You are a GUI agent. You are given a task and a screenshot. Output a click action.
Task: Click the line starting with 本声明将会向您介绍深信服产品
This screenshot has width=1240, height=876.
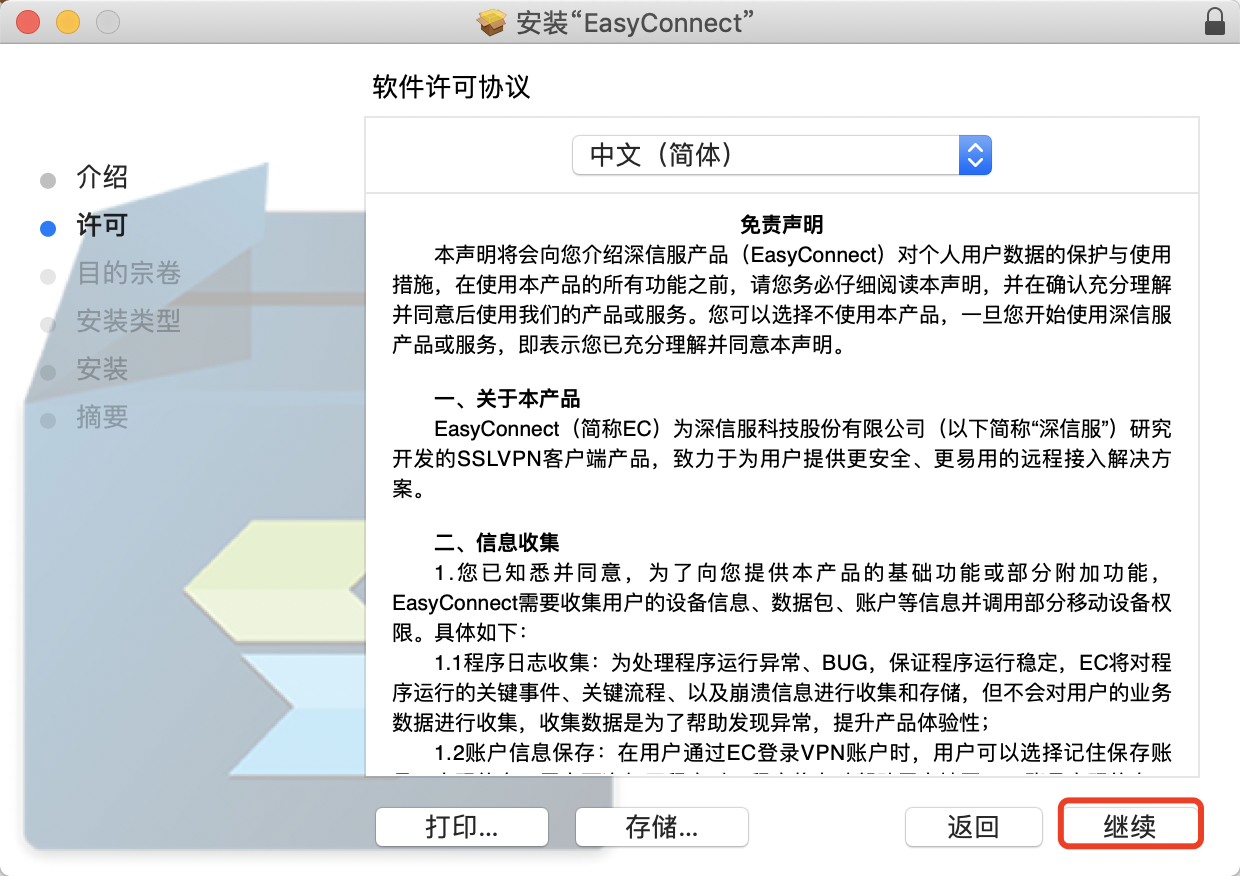click(803, 254)
